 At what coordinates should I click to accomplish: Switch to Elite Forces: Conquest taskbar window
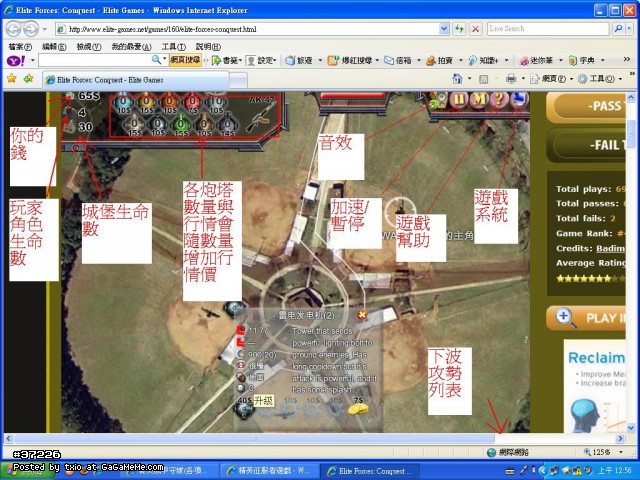pyautogui.click(x=371, y=471)
